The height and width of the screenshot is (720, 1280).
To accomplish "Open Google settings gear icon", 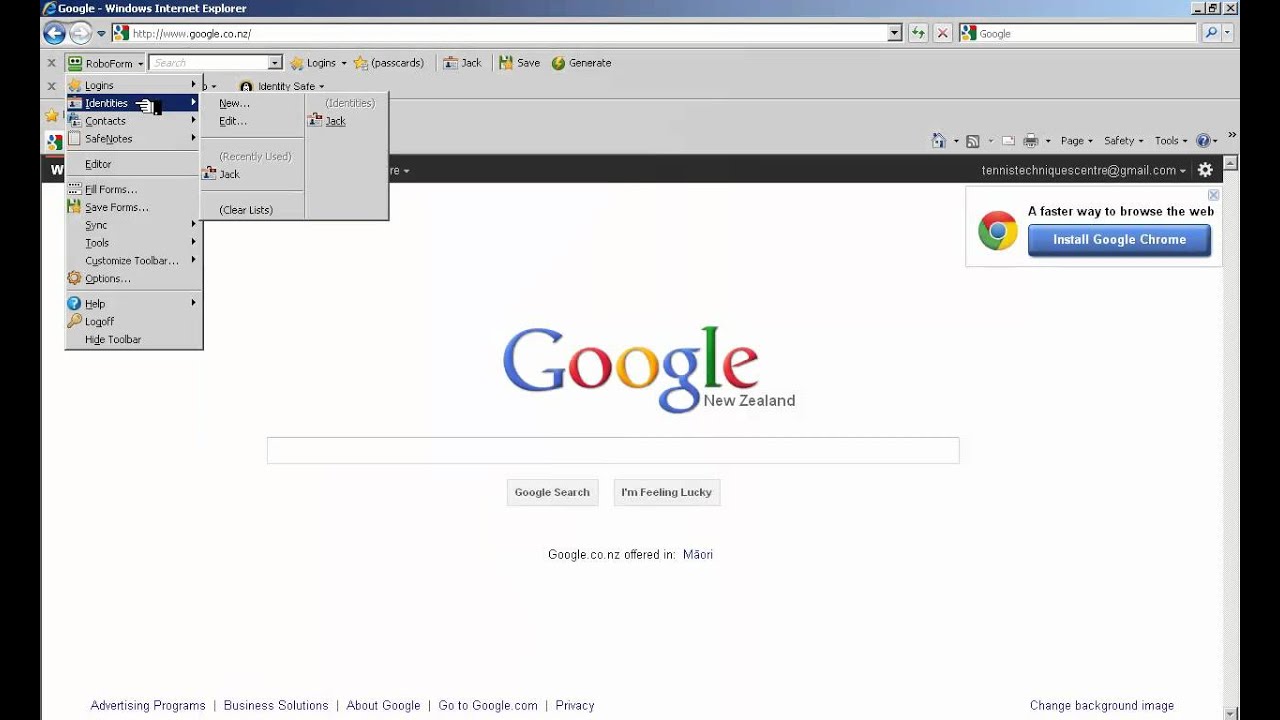I will (x=1205, y=170).
